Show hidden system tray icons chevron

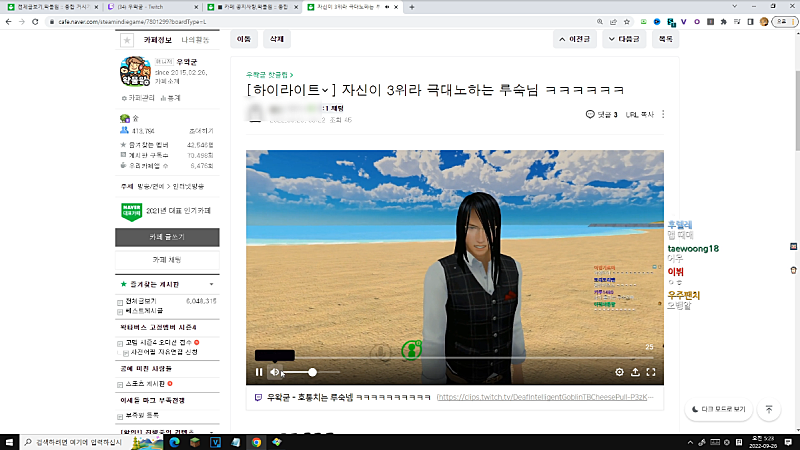[690, 442]
